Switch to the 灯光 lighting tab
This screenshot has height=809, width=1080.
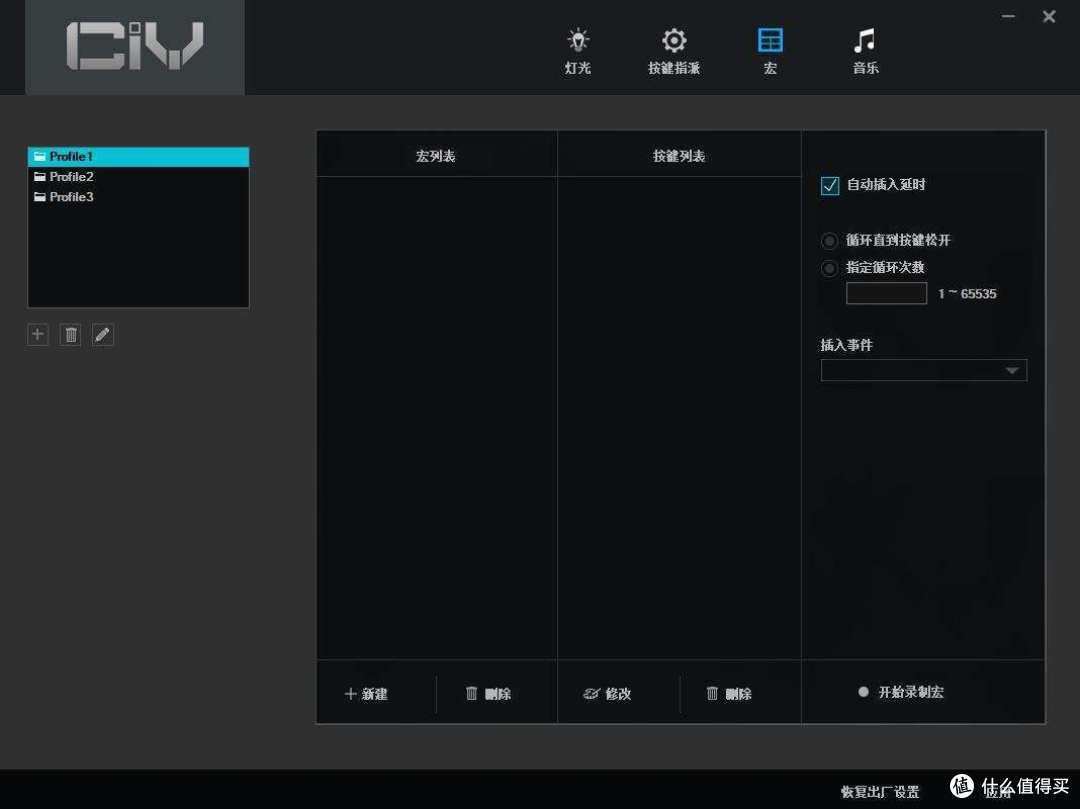click(x=576, y=42)
